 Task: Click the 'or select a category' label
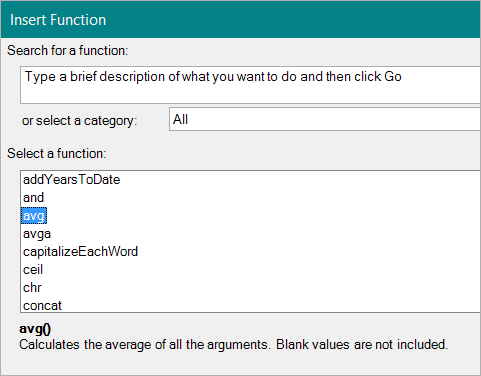[79, 120]
